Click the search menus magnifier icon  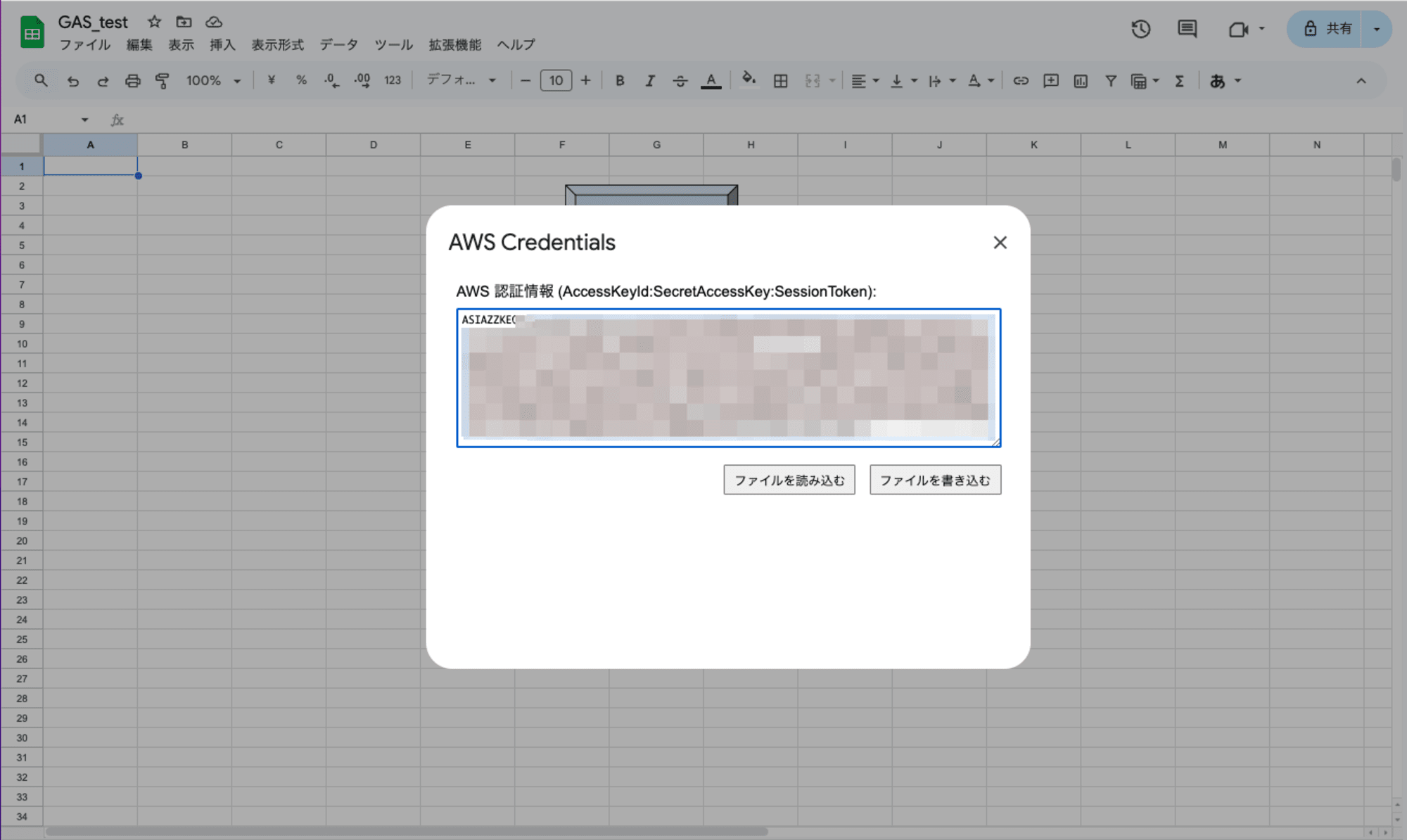41,81
